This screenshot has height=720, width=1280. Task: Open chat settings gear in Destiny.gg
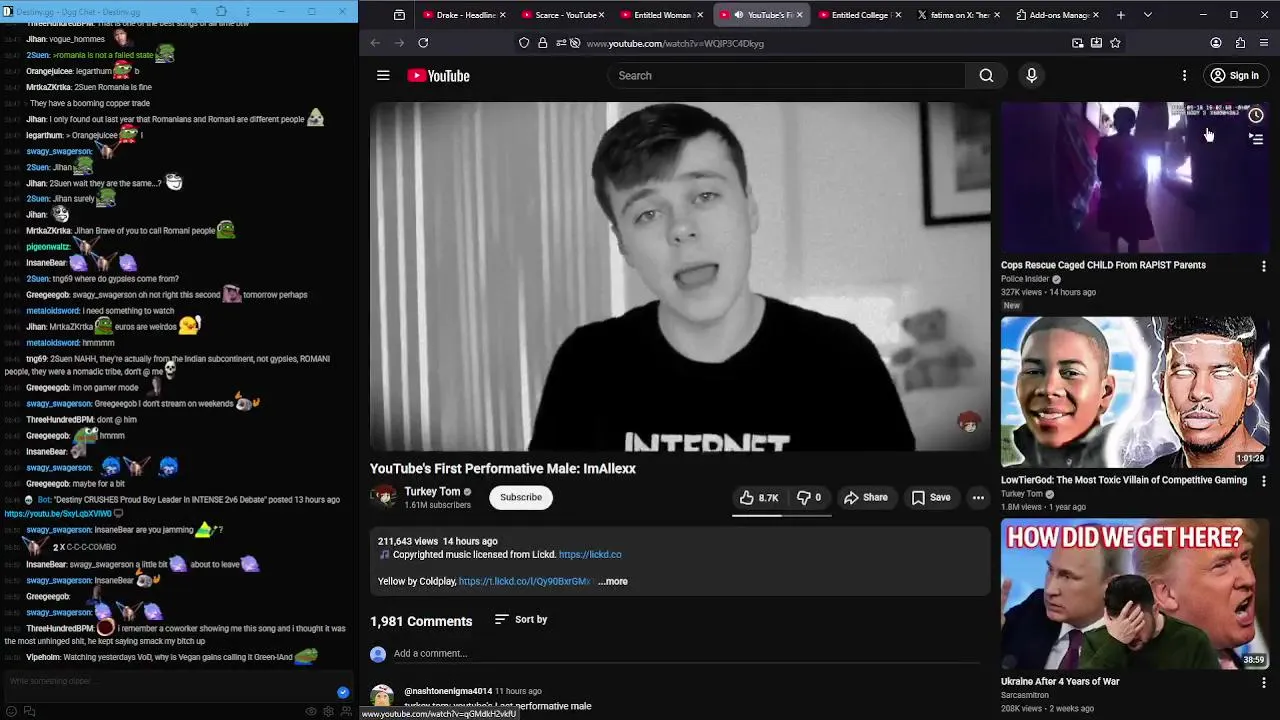[327, 711]
